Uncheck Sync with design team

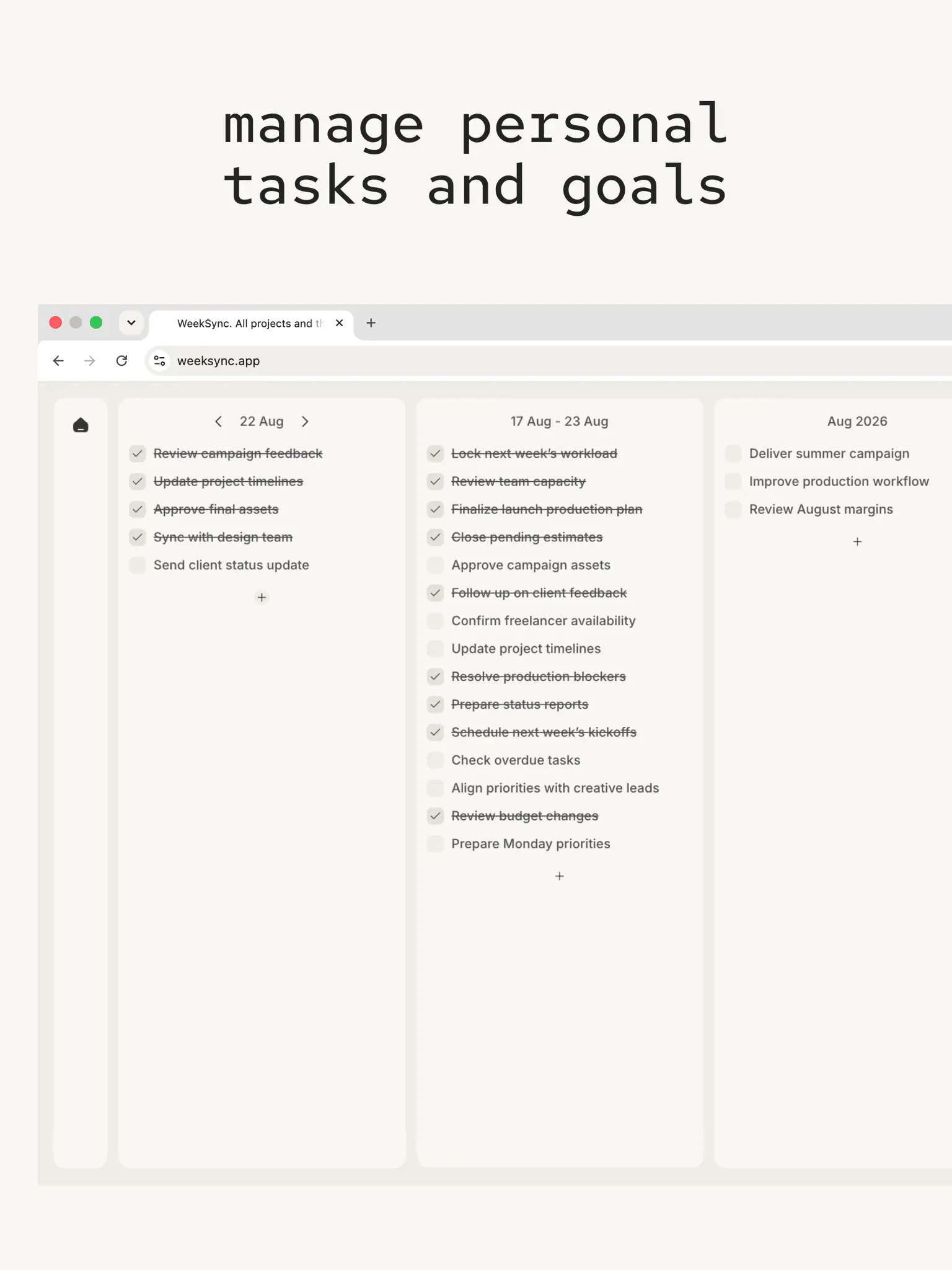tap(138, 537)
